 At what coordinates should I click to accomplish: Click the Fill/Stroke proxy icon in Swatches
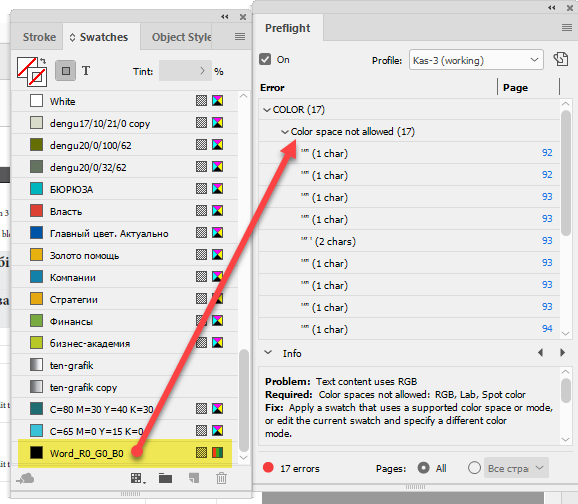pyautogui.click(x=31, y=71)
